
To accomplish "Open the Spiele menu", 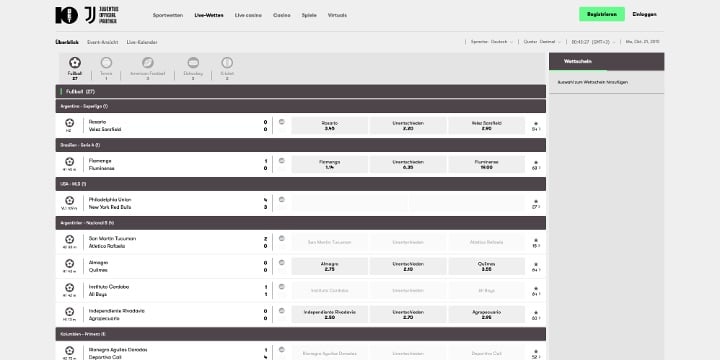I will click(309, 15).
